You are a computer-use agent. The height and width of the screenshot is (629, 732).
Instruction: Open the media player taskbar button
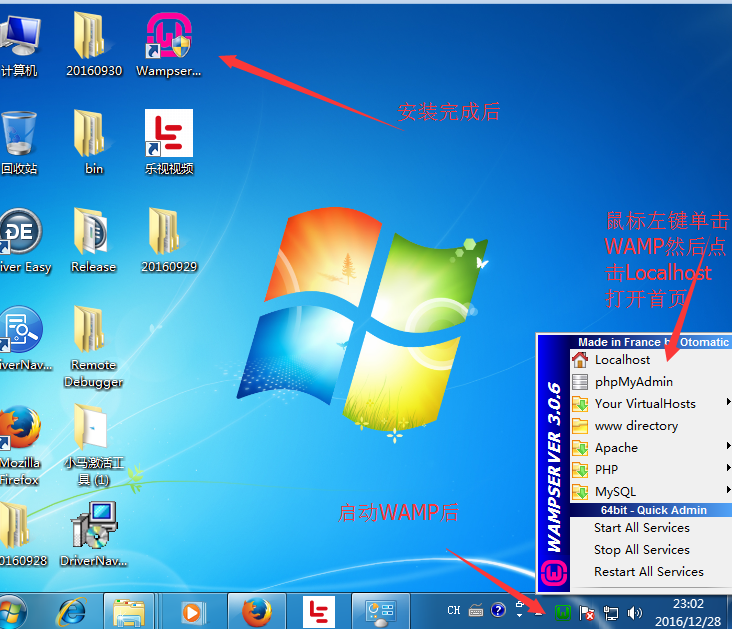coord(191,612)
